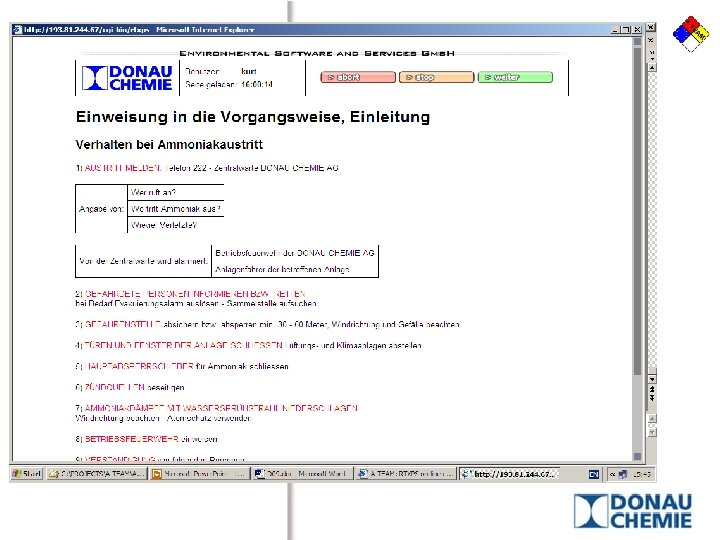
Task: Click cell Von der Zentralwarte wird alarmiert
Action: (x=143, y=261)
